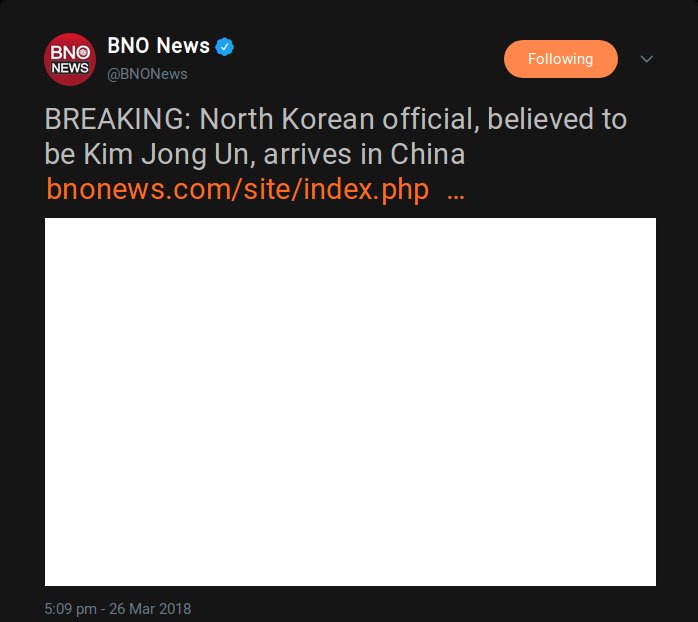Click the BNO globe logo in avatar
The width and height of the screenshot is (698, 622).
(x=83, y=53)
